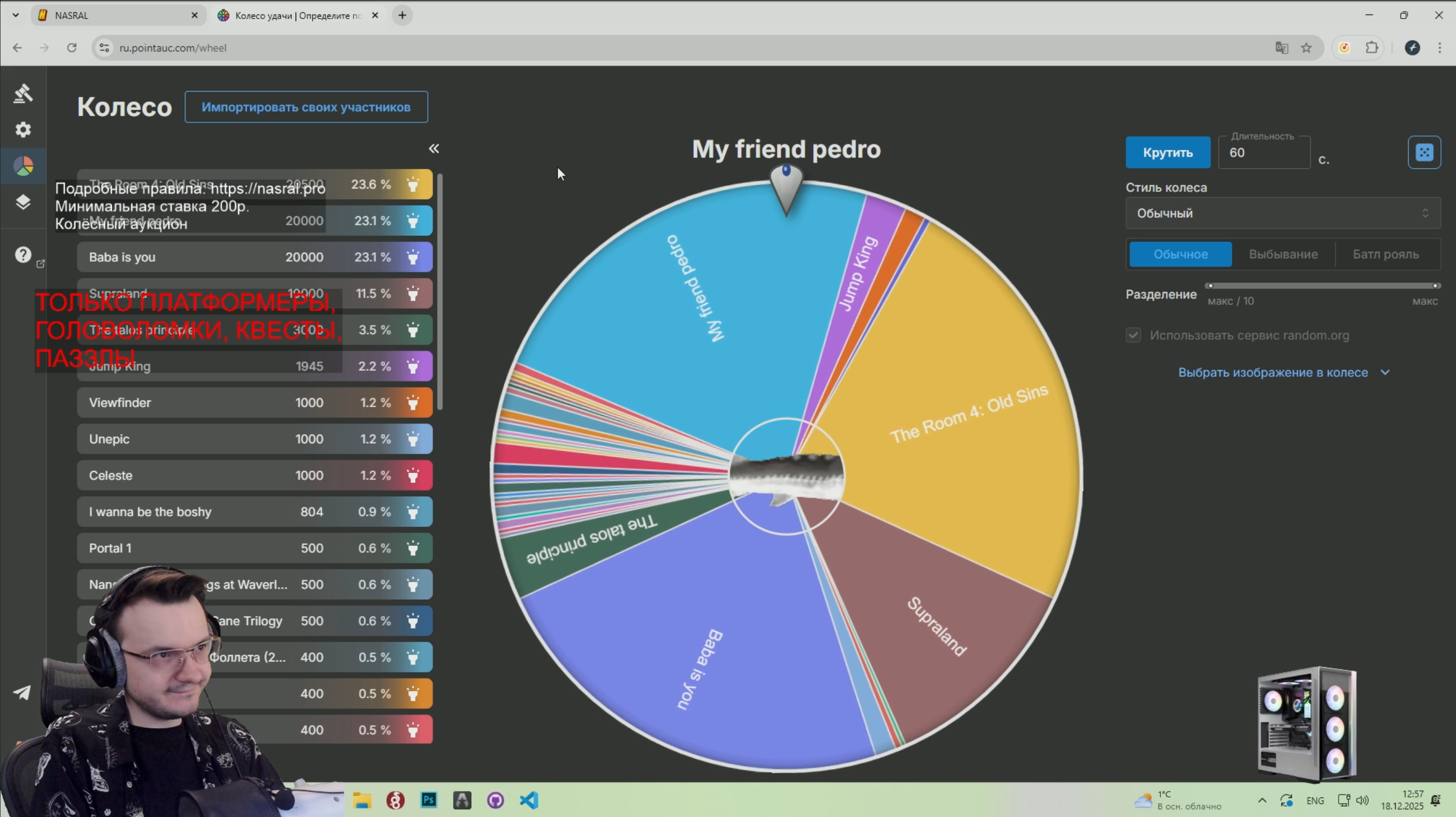Viewport: 1456px width, 817px height.
Task: Select the Батл рояль wheel mode
Action: pos(1385,254)
